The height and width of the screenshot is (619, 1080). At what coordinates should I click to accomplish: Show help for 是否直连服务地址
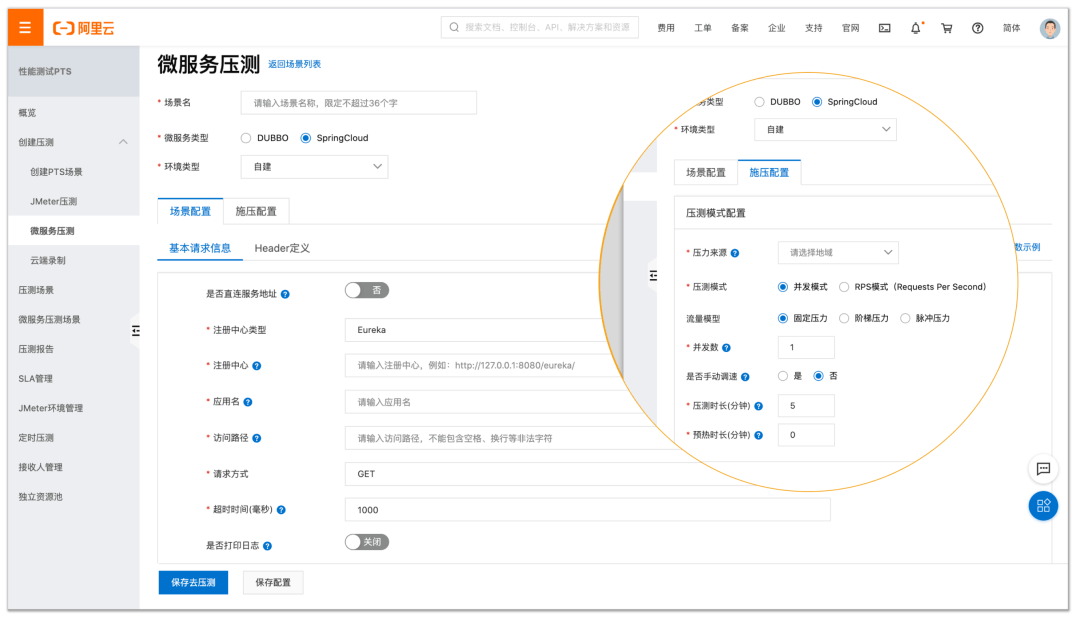click(285, 295)
